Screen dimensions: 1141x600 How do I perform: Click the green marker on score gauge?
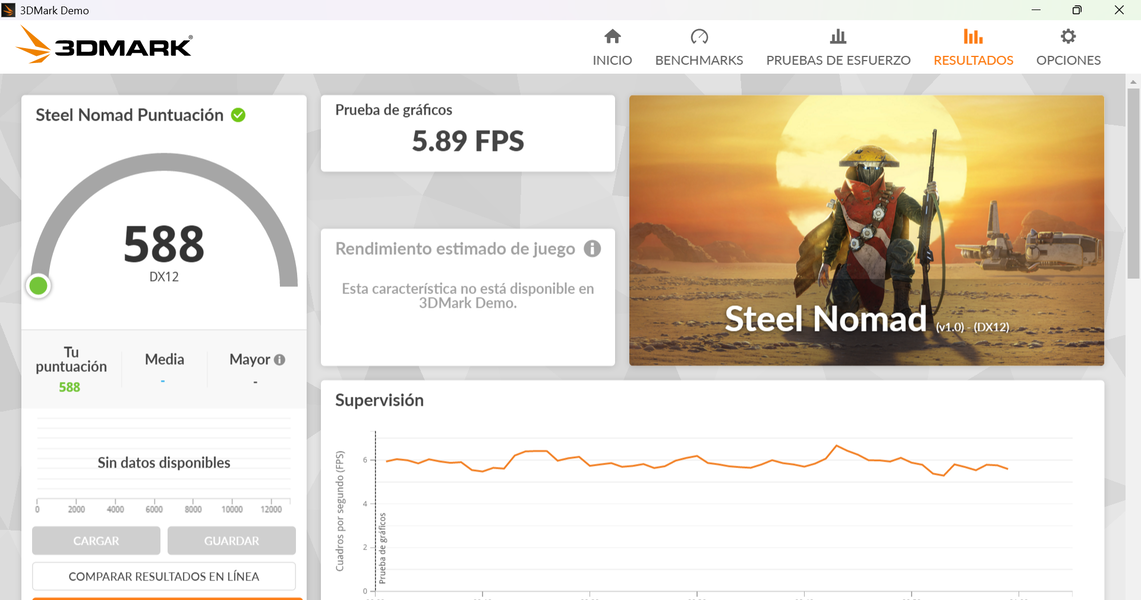pyautogui.click(x=39, y=286)
